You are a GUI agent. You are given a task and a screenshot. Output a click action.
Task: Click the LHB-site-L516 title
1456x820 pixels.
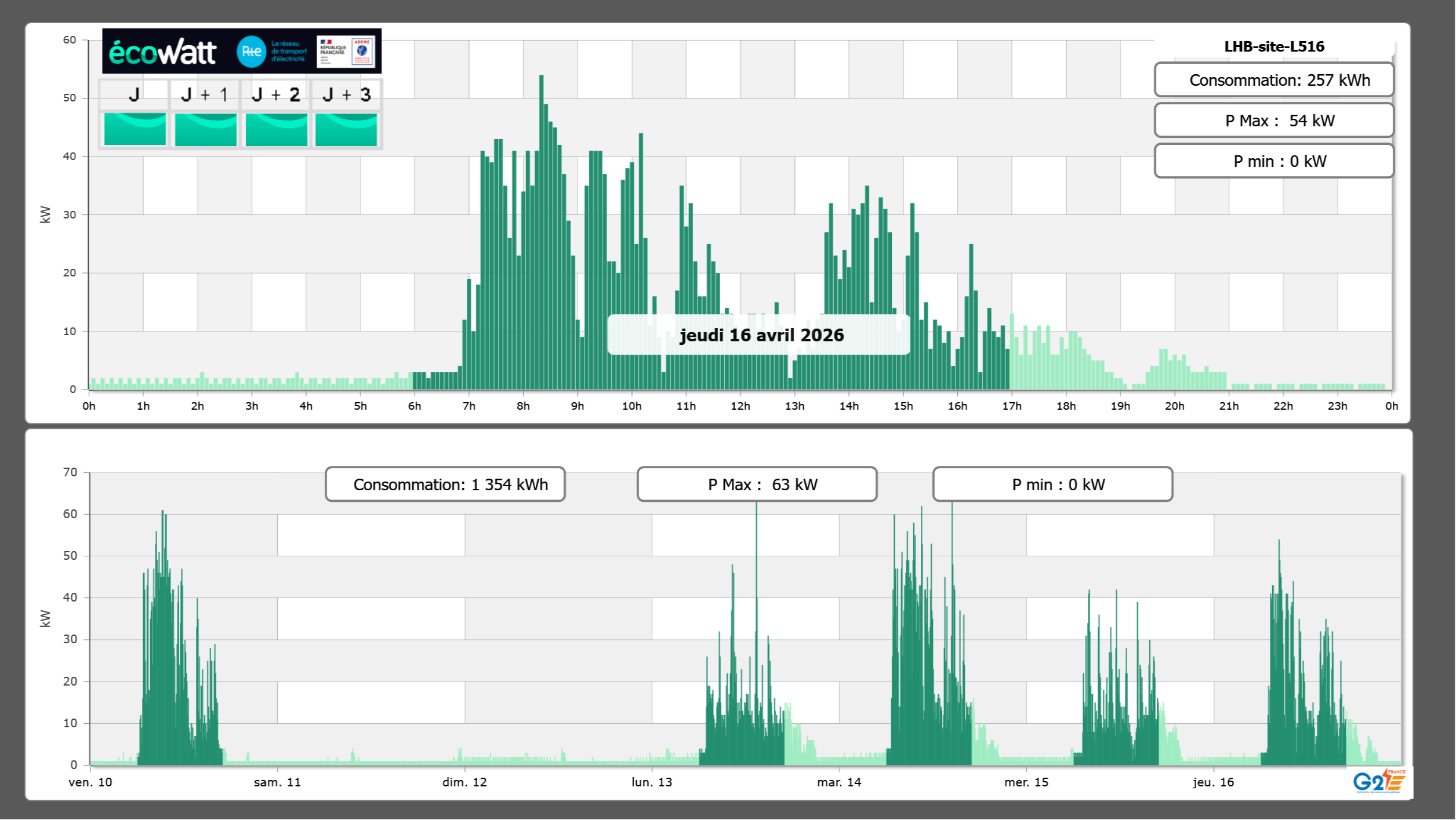pyautogui.click(x=1273, y=46)
